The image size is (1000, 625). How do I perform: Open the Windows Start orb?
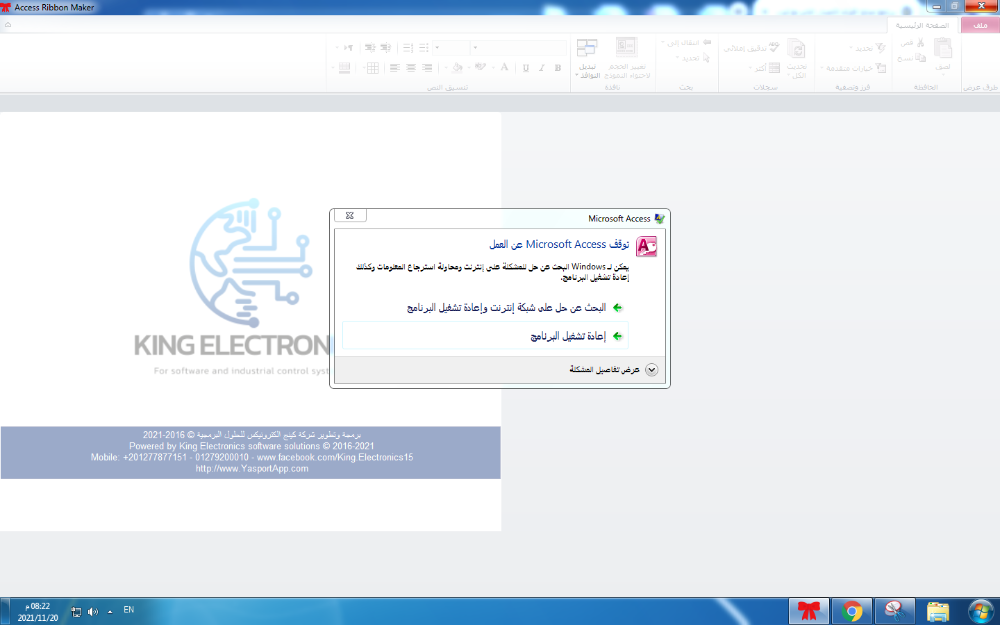pyautogui.click(x=980, y=611)
